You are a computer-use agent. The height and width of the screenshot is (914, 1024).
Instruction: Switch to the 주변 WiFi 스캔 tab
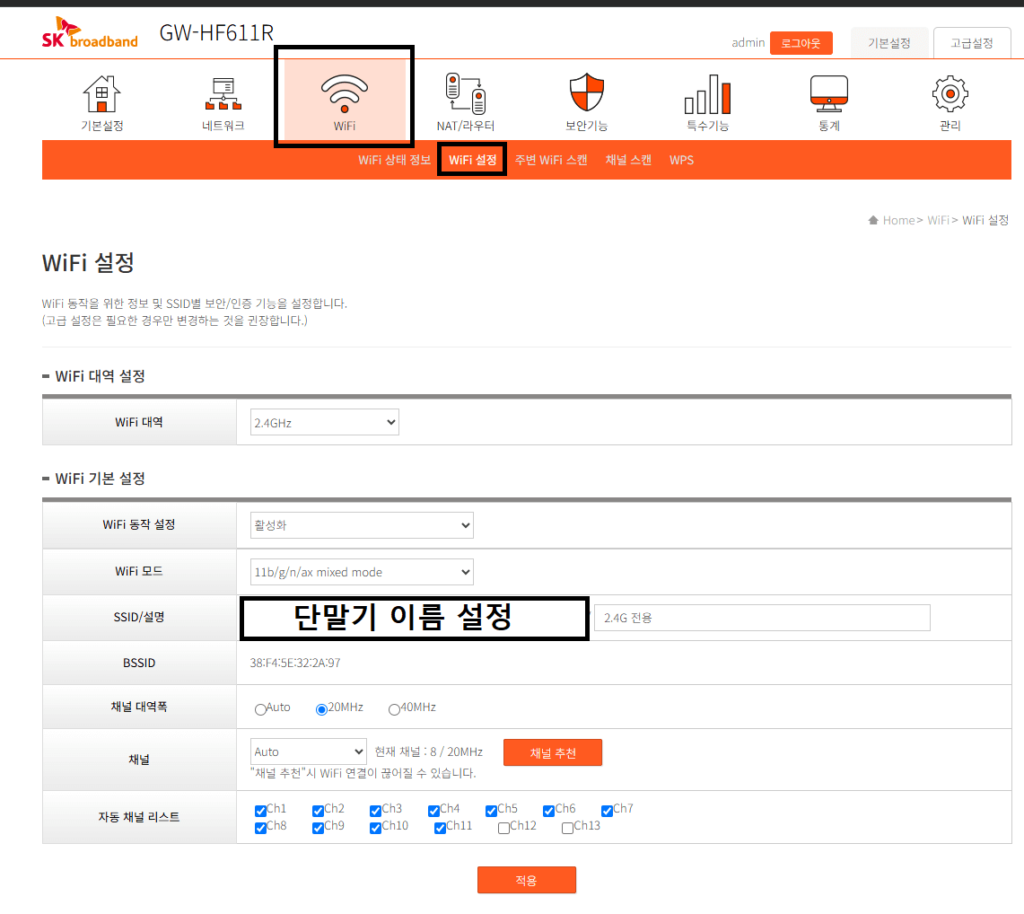551,160
